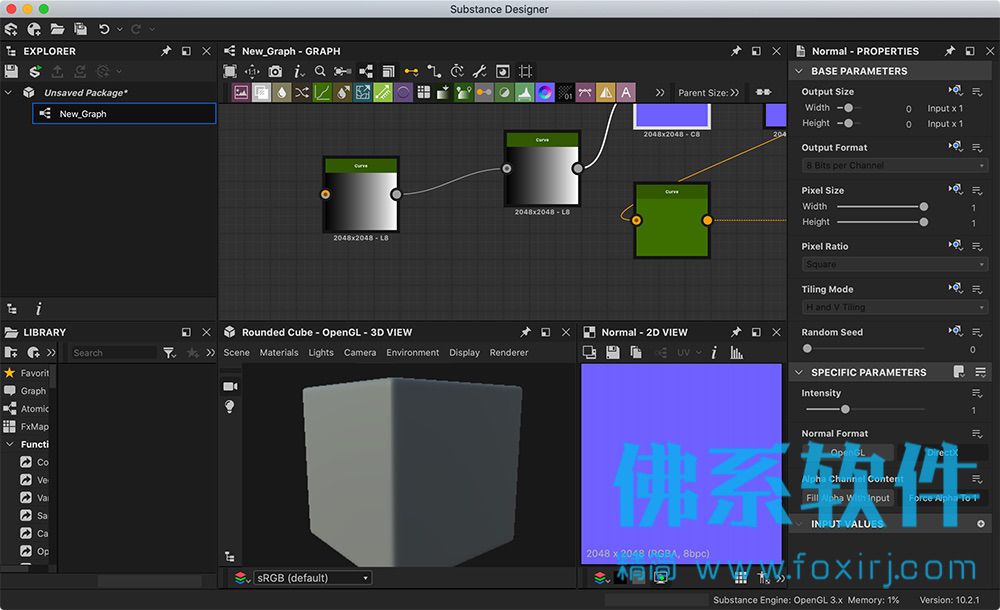Adjust the Intensity slider

click(845, 409)
